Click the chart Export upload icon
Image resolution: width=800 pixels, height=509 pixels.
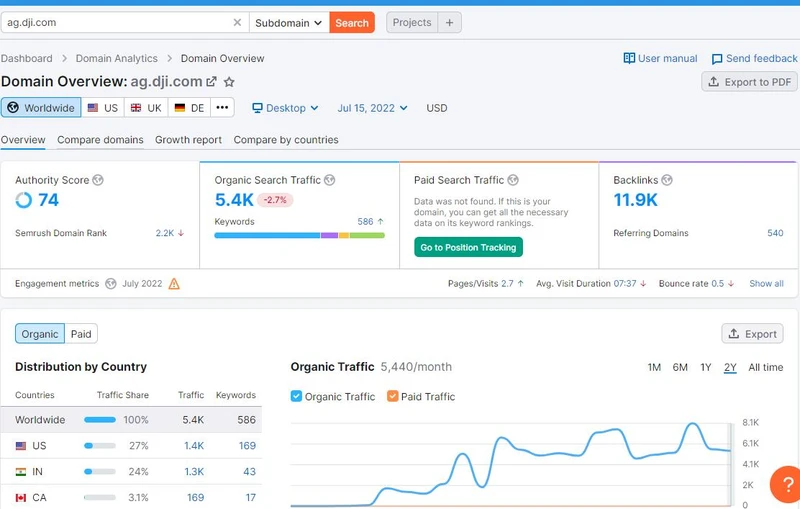734,334
